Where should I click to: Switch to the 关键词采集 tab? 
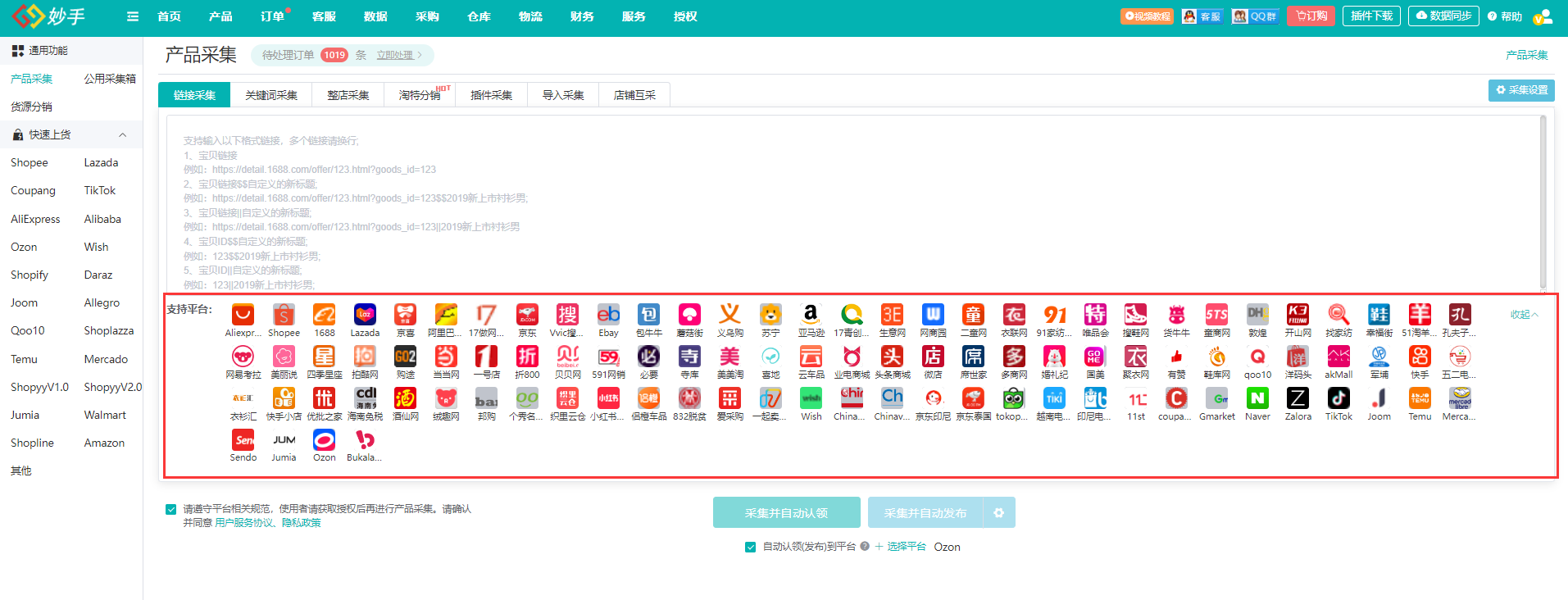[x=271, y=95]
